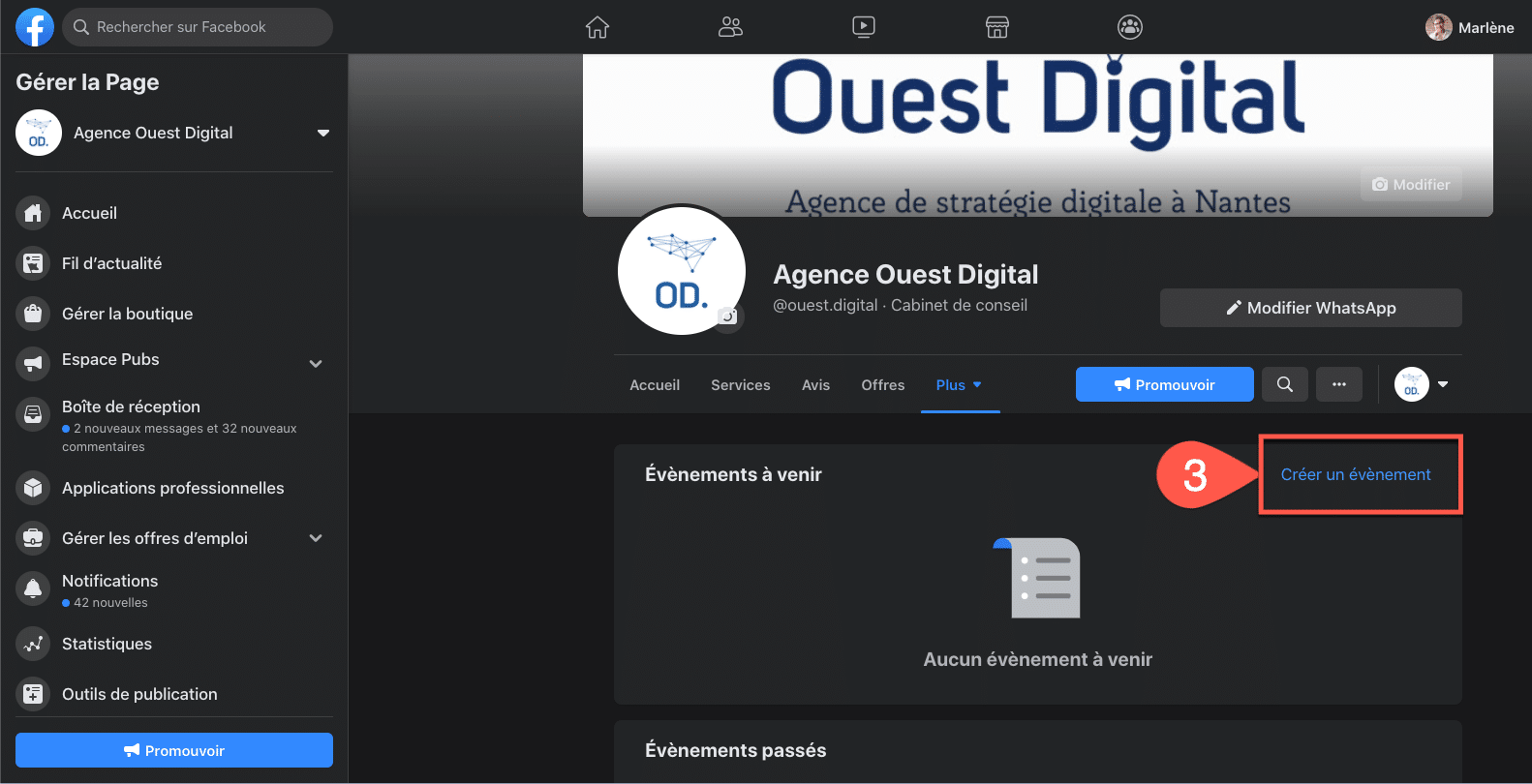Select the Services tab
Screen dimensions: 1532x784
click(x=741, y=385)
